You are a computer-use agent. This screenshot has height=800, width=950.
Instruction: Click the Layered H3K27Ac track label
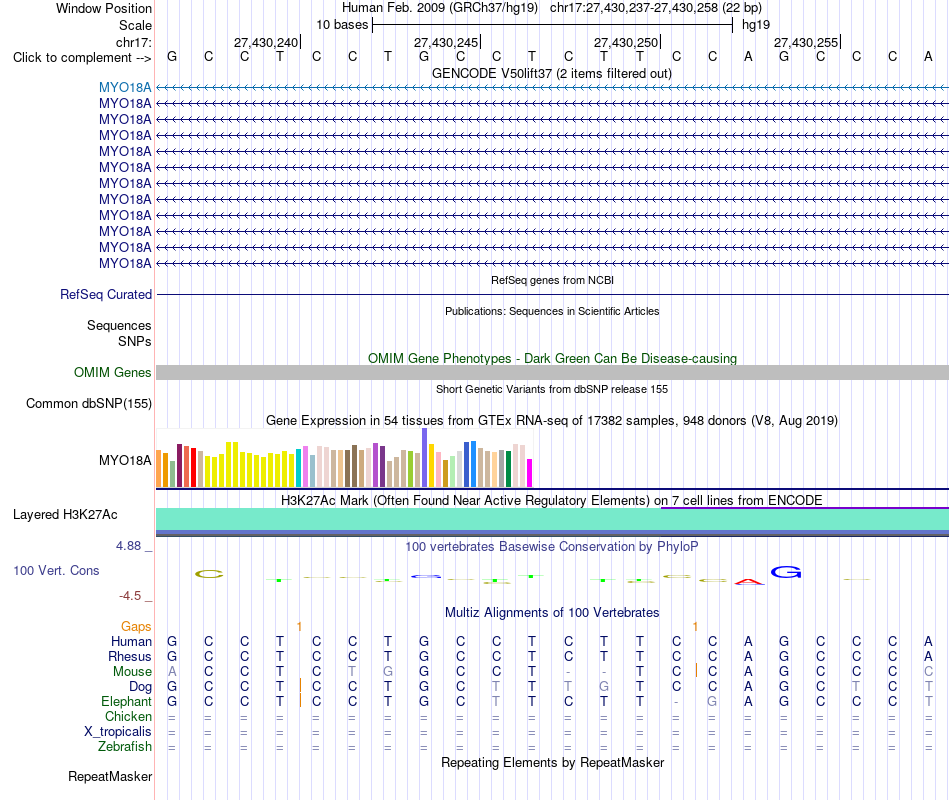click(x=65, y=515)
